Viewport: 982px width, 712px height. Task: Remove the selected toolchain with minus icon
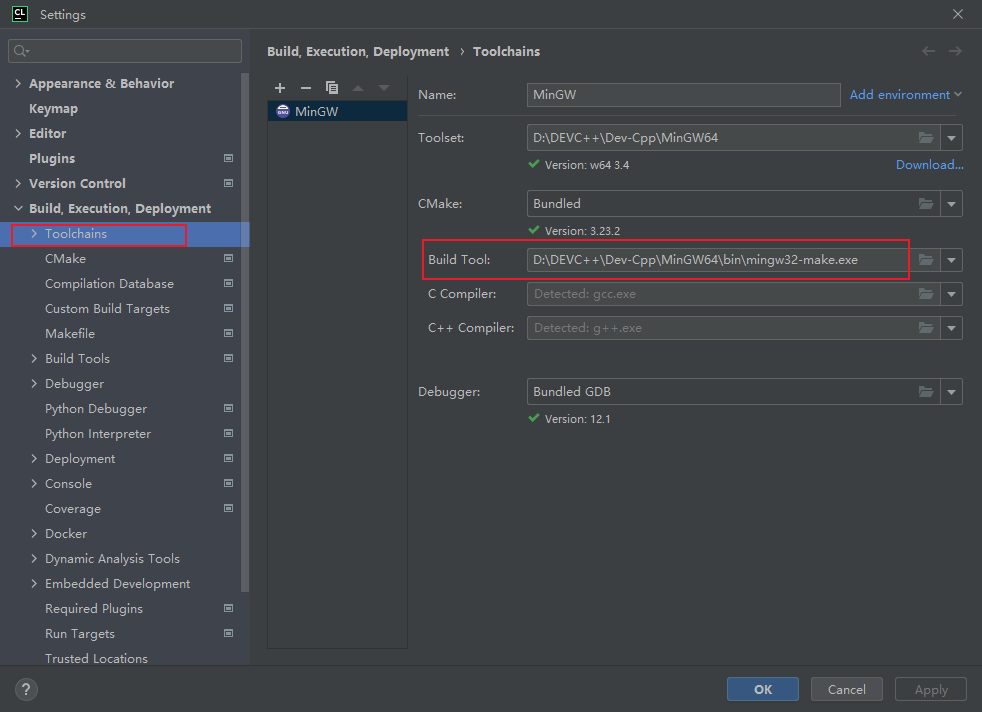[306, 88]
